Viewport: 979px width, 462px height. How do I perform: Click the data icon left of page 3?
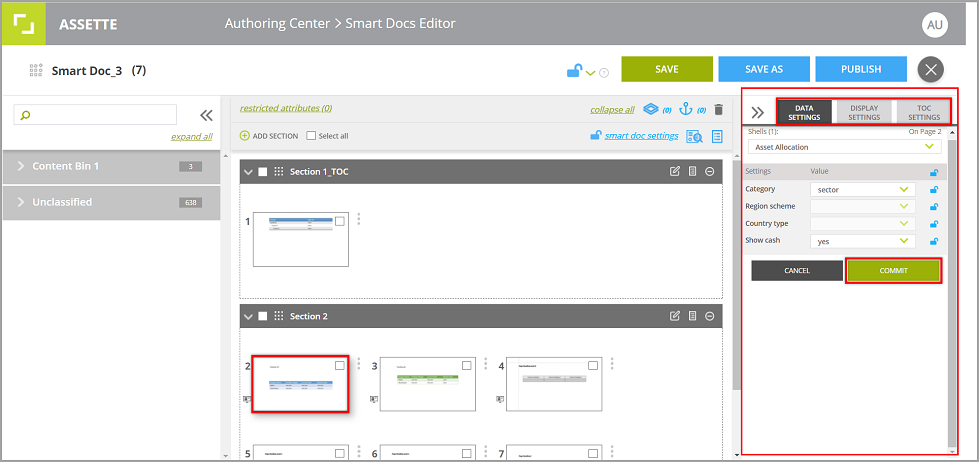tap(374, 398)
